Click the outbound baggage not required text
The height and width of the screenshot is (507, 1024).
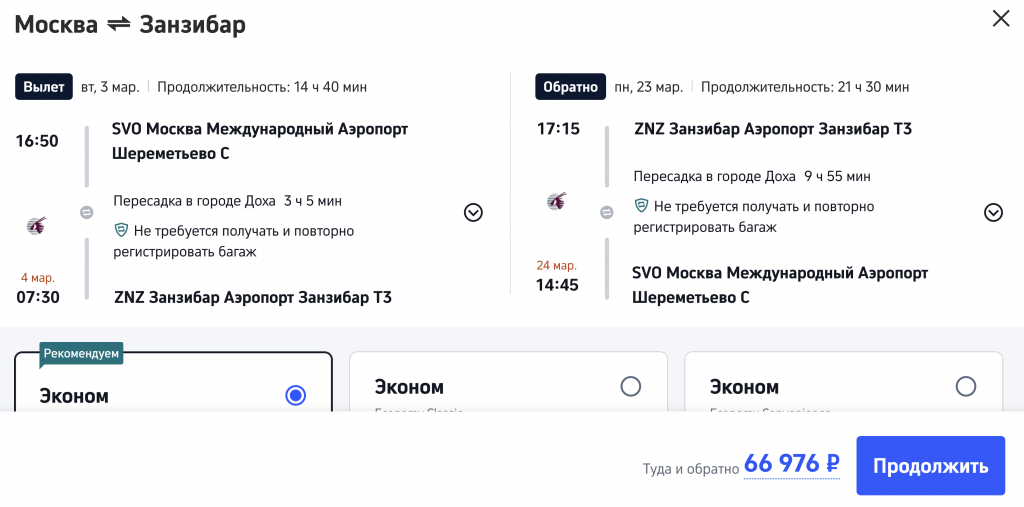[x=244, y=240]
